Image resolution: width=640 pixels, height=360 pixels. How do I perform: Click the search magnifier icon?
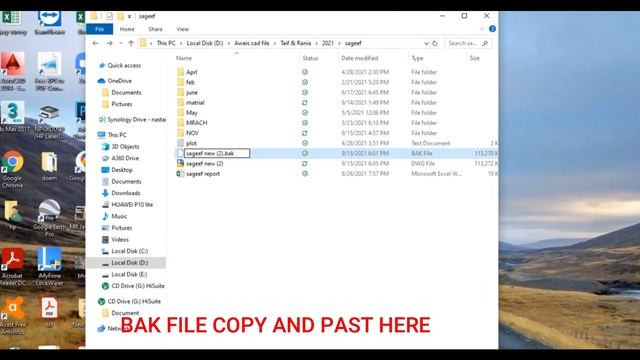(485, 43)
